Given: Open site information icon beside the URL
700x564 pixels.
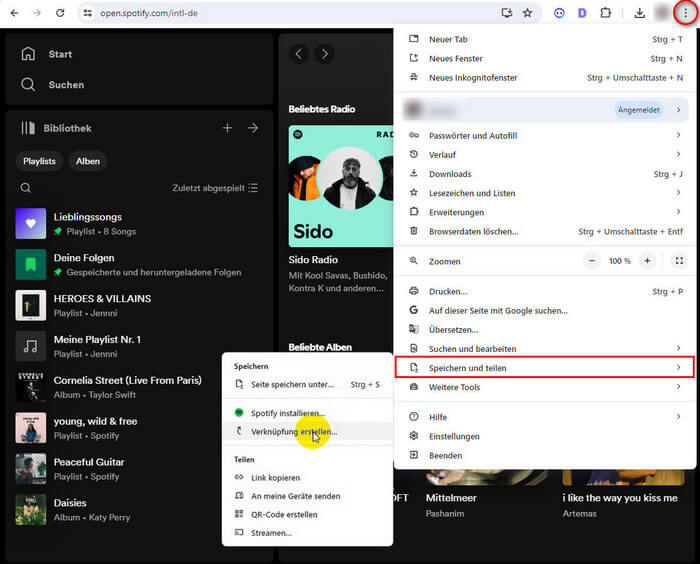Looking at the screenshot, I should (x=88, y=13).
